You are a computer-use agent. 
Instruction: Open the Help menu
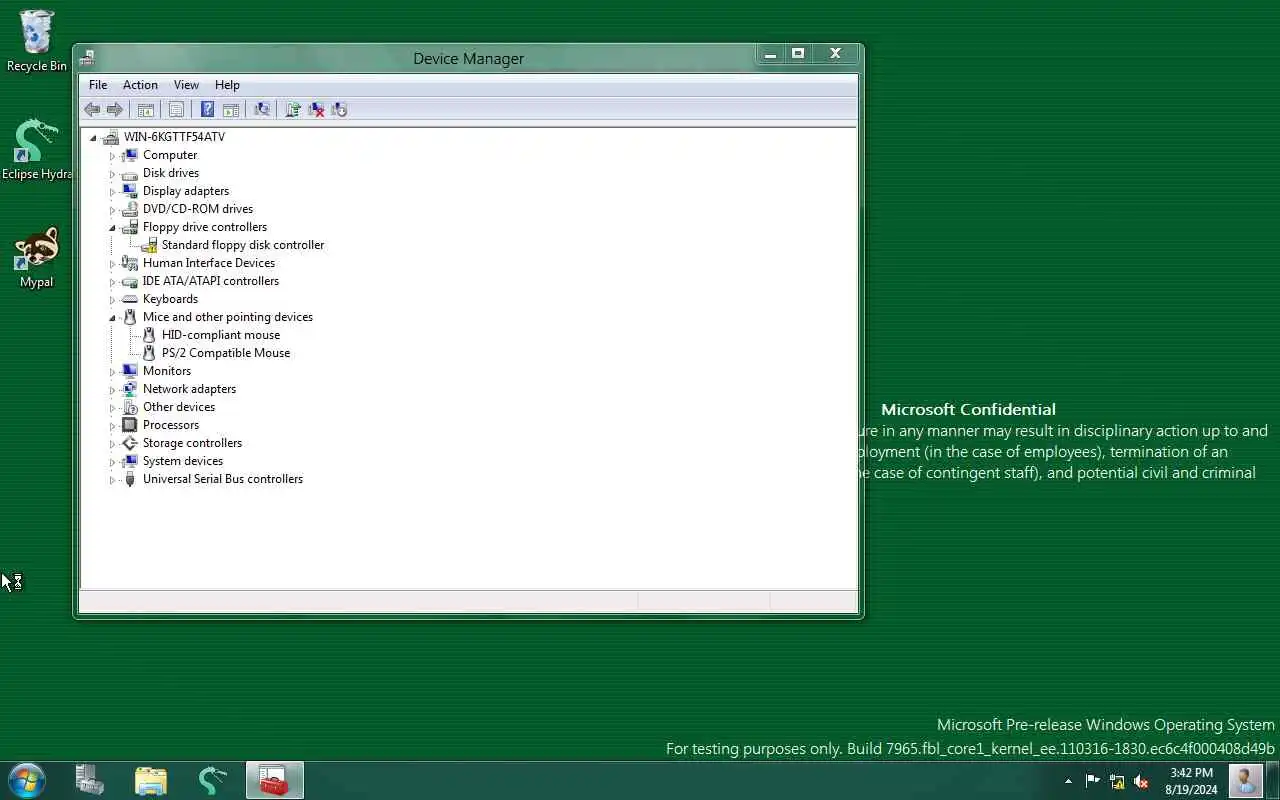[x=227, y=85]
